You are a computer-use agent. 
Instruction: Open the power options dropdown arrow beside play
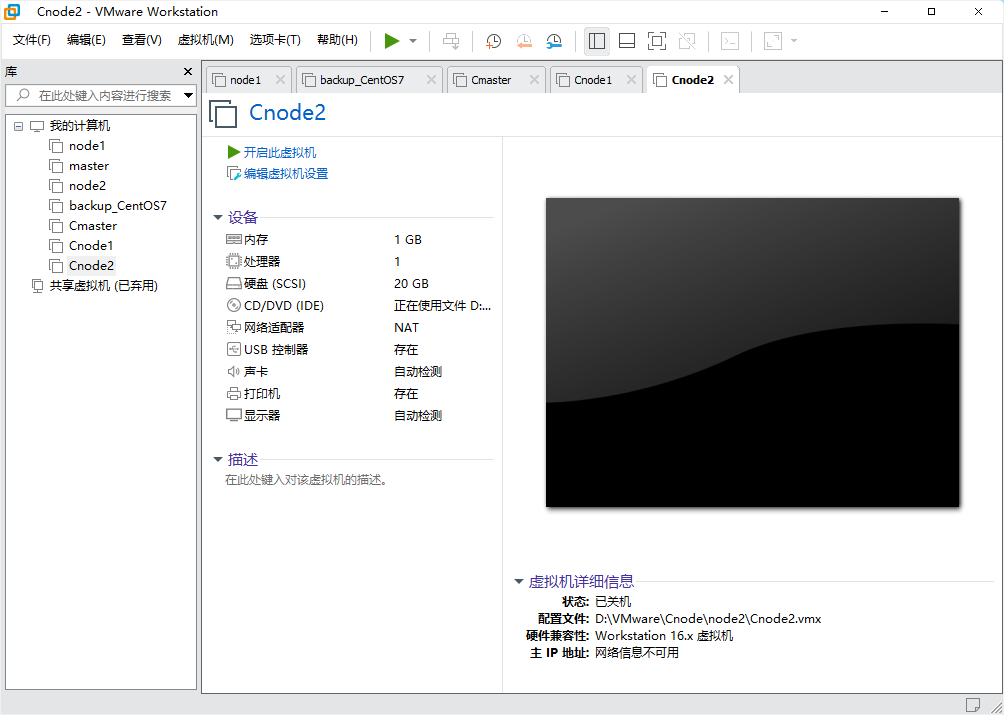(x=413, y=41)
